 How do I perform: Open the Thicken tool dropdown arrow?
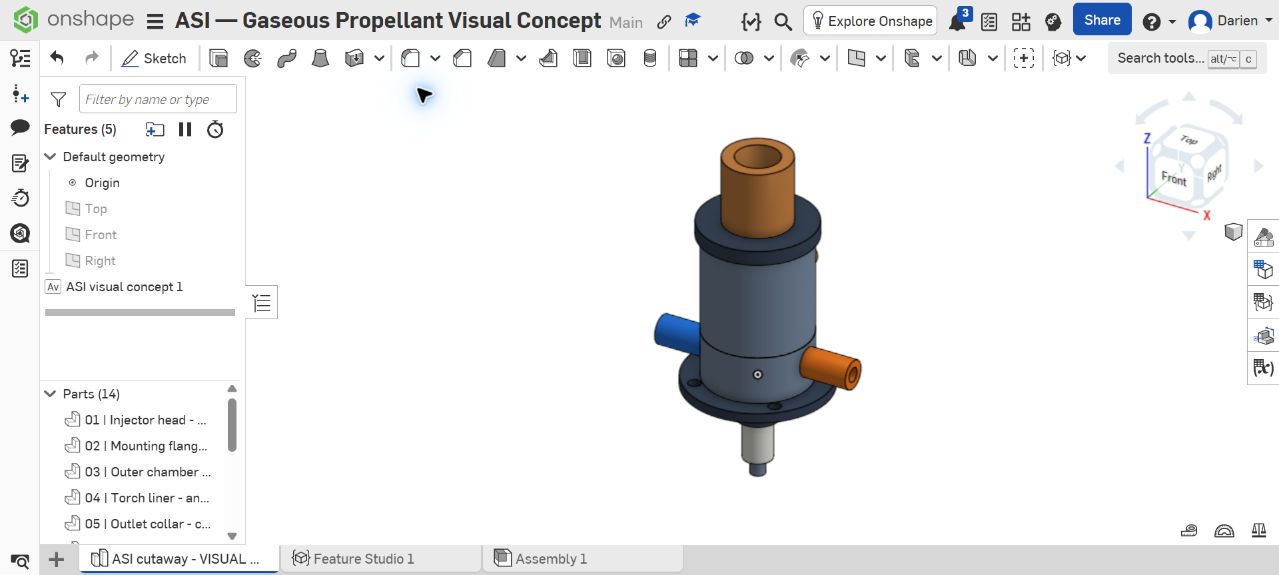point(379,59)
